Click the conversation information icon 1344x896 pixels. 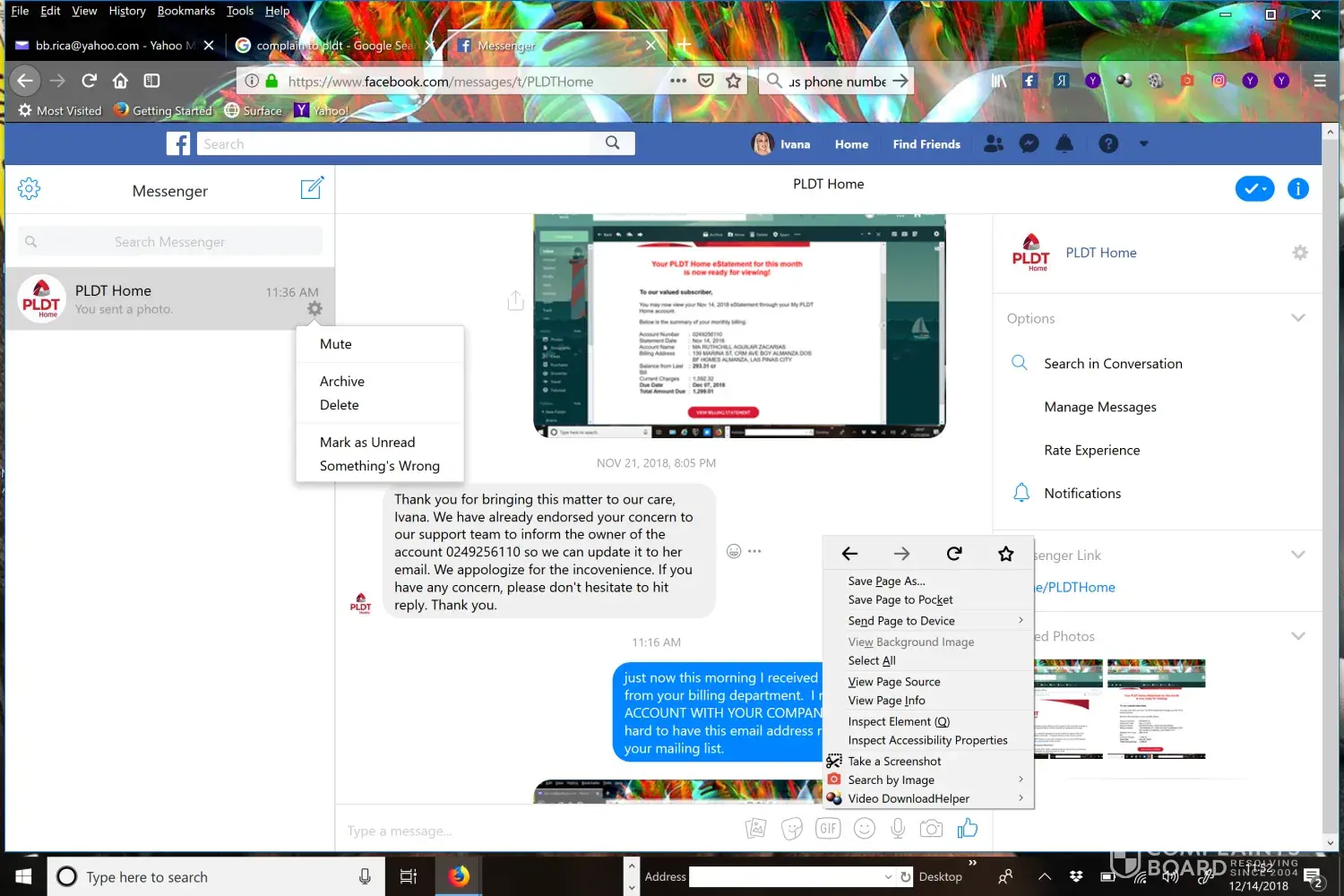pyautogui.click(x=1297, y=189)
